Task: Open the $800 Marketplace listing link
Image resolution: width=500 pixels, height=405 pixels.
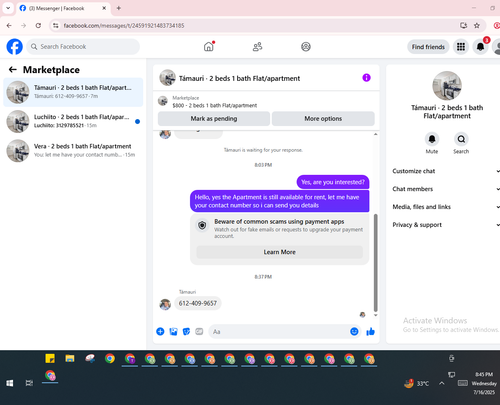Action: 215,105
